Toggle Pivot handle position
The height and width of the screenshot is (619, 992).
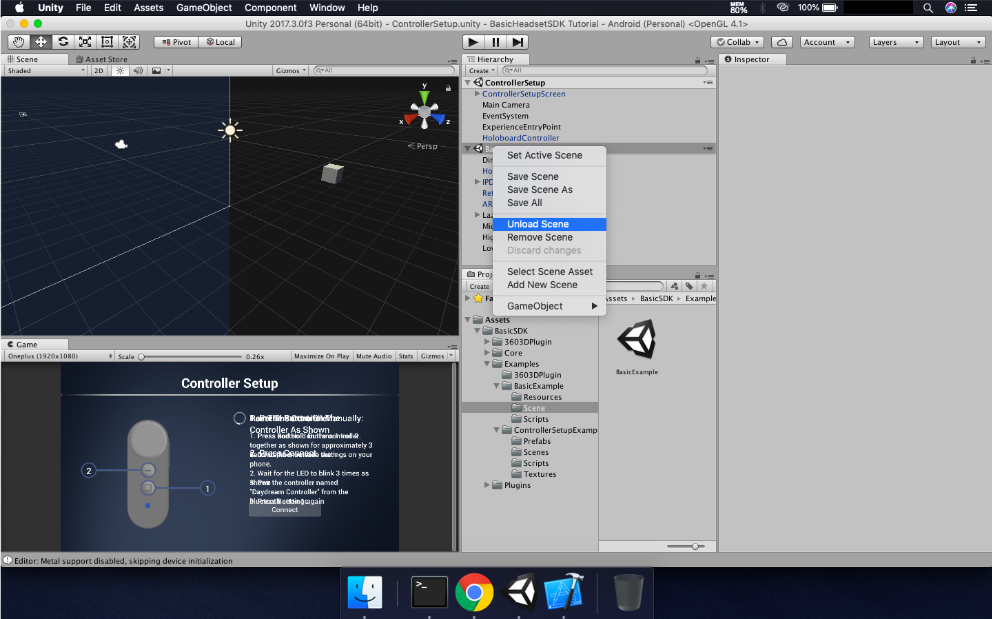click(177, 42)
